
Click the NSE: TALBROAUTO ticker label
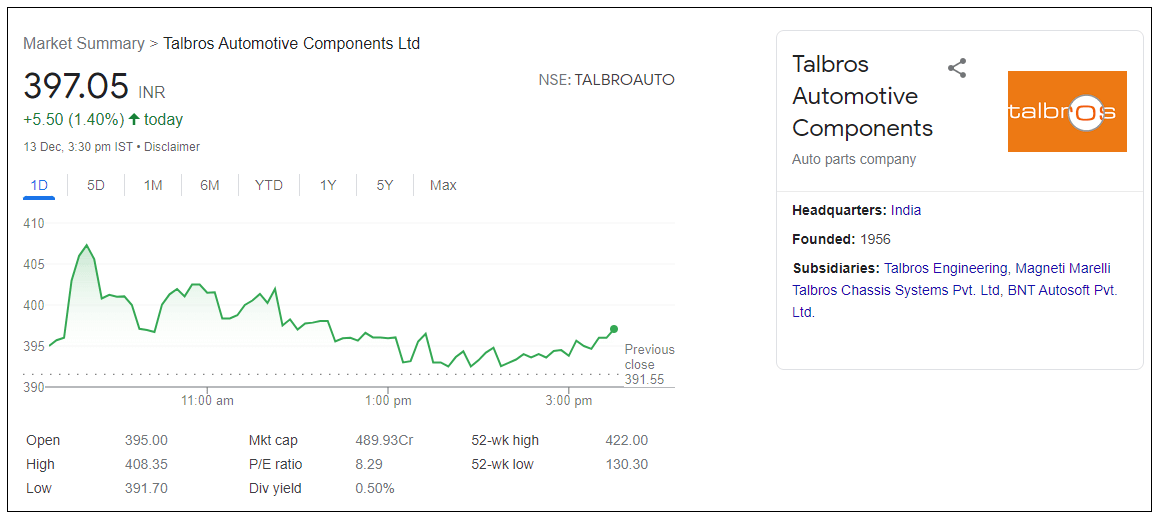pos(607,80)
